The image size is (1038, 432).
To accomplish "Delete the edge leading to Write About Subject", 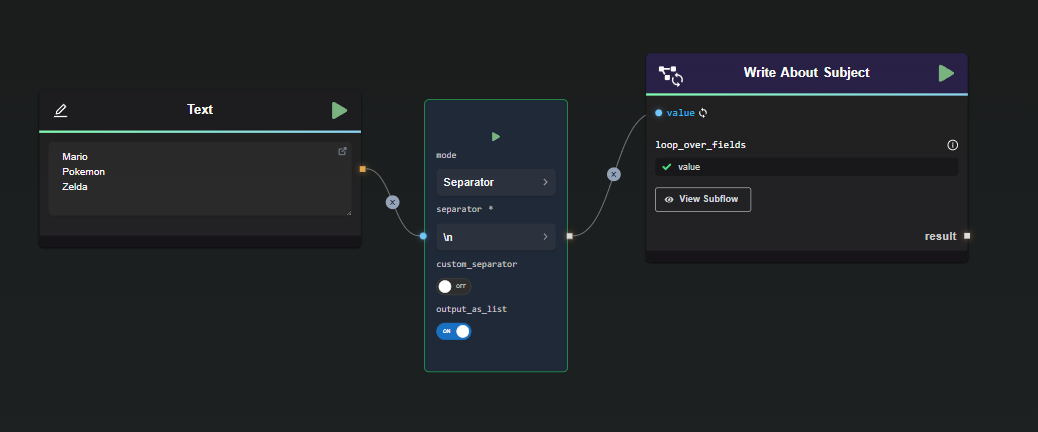I will pos(614,174).
